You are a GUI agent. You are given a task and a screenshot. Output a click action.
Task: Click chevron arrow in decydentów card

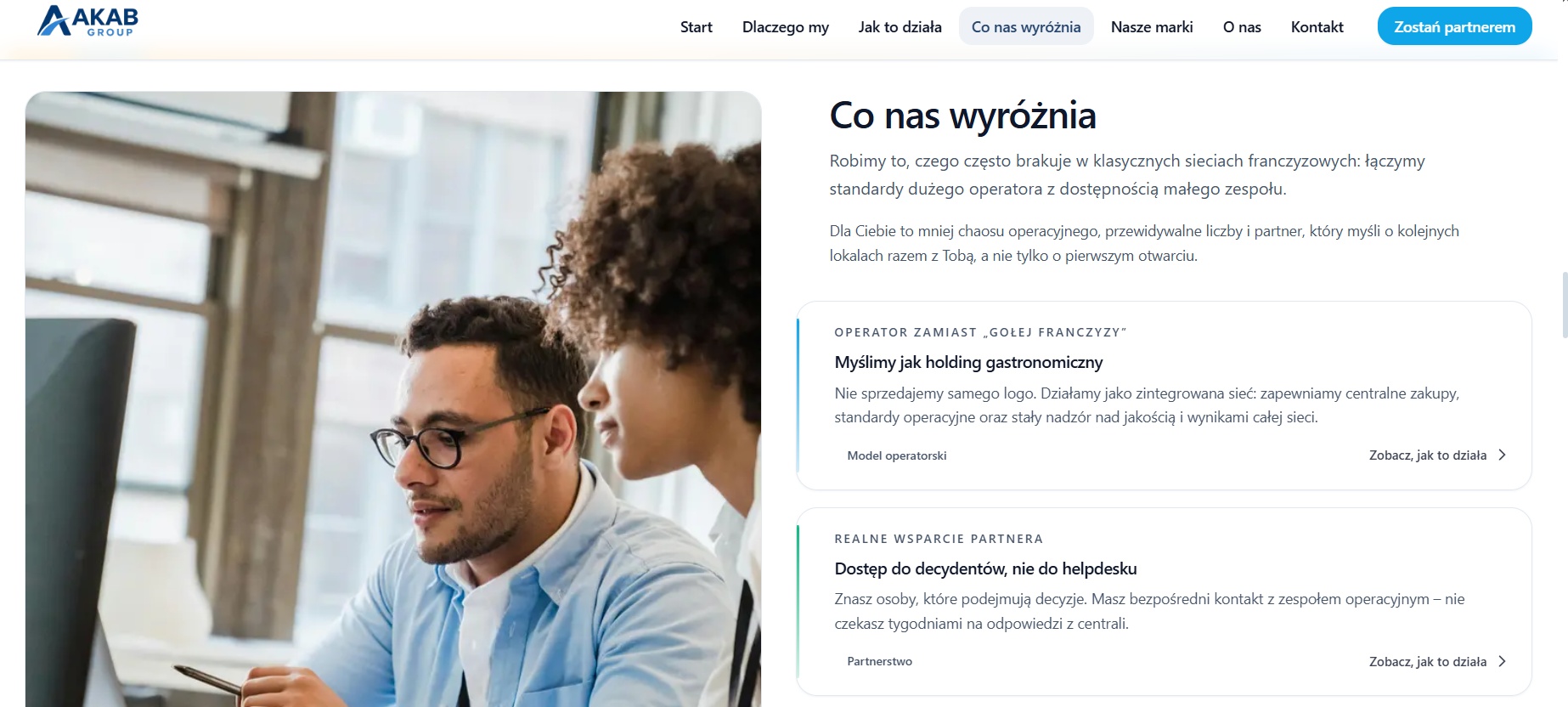click(1502, 661)
